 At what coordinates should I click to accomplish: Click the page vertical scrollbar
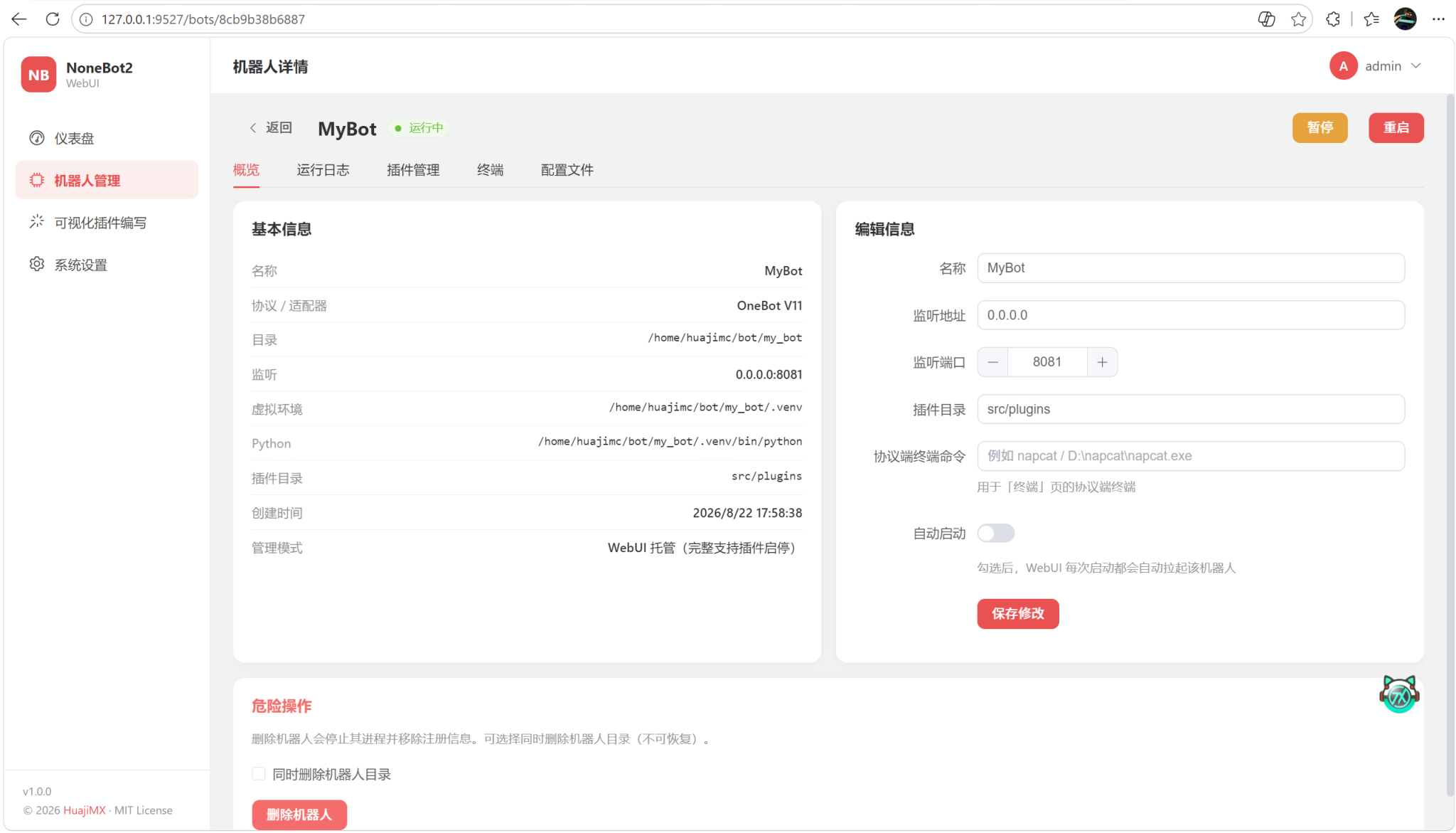(1450, 447)
